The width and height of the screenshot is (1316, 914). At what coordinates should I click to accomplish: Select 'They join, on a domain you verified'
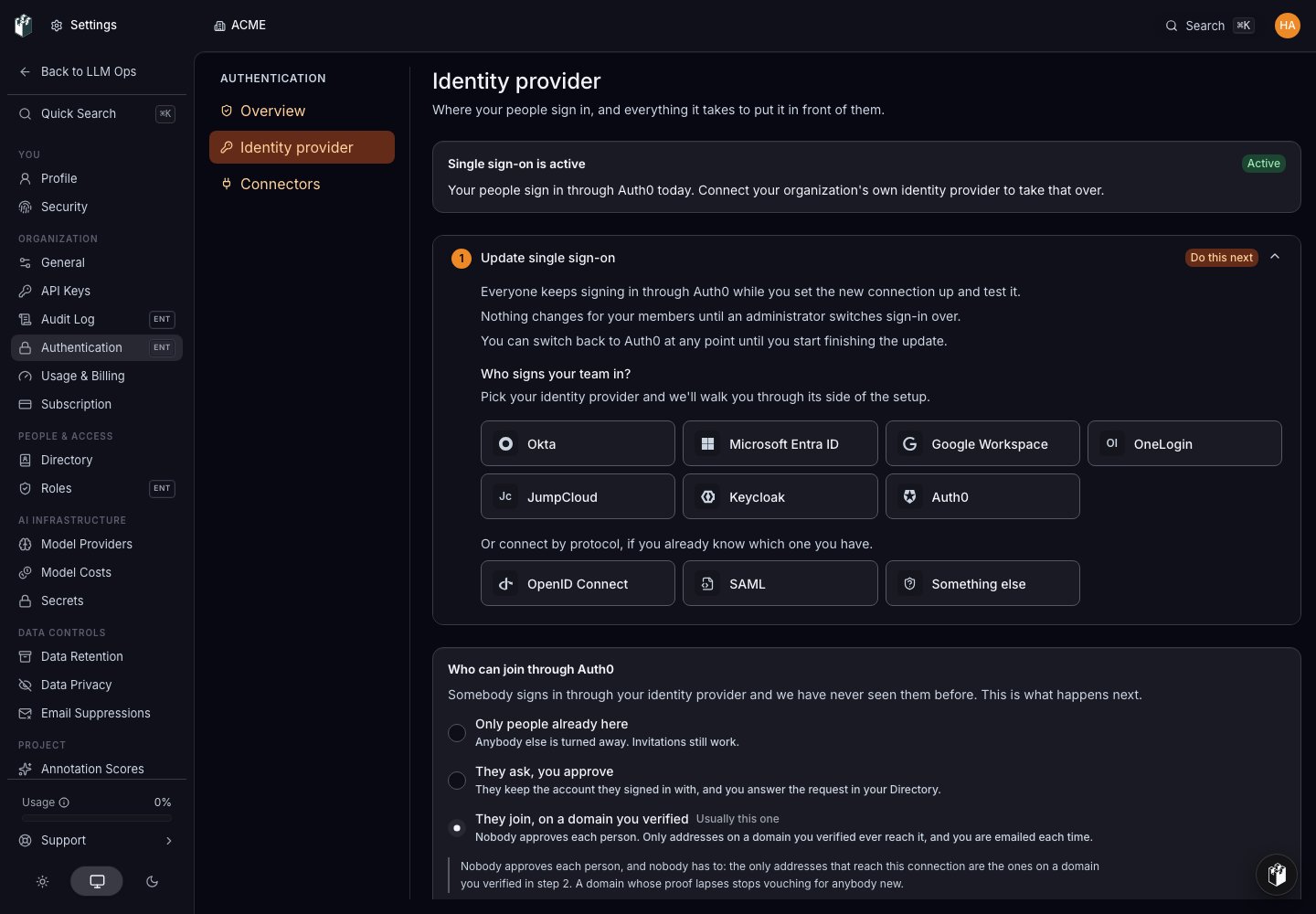pyautogui.click(x=457, y=828)
